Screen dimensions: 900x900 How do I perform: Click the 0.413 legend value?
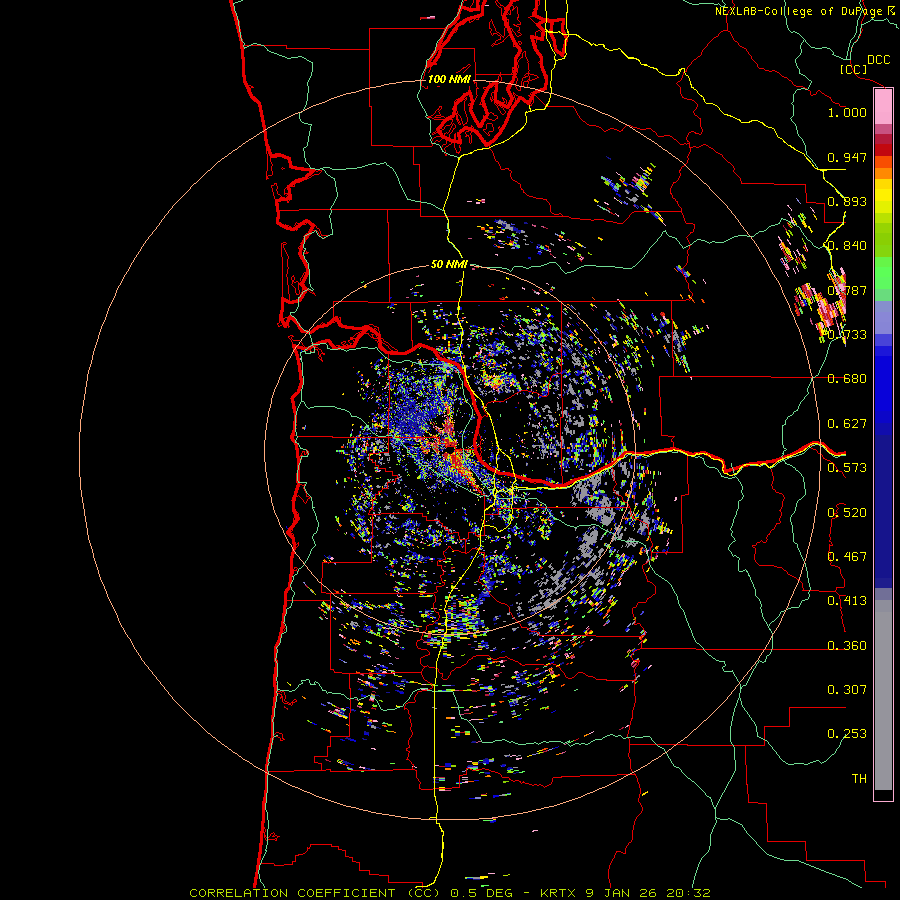(847, 601)
